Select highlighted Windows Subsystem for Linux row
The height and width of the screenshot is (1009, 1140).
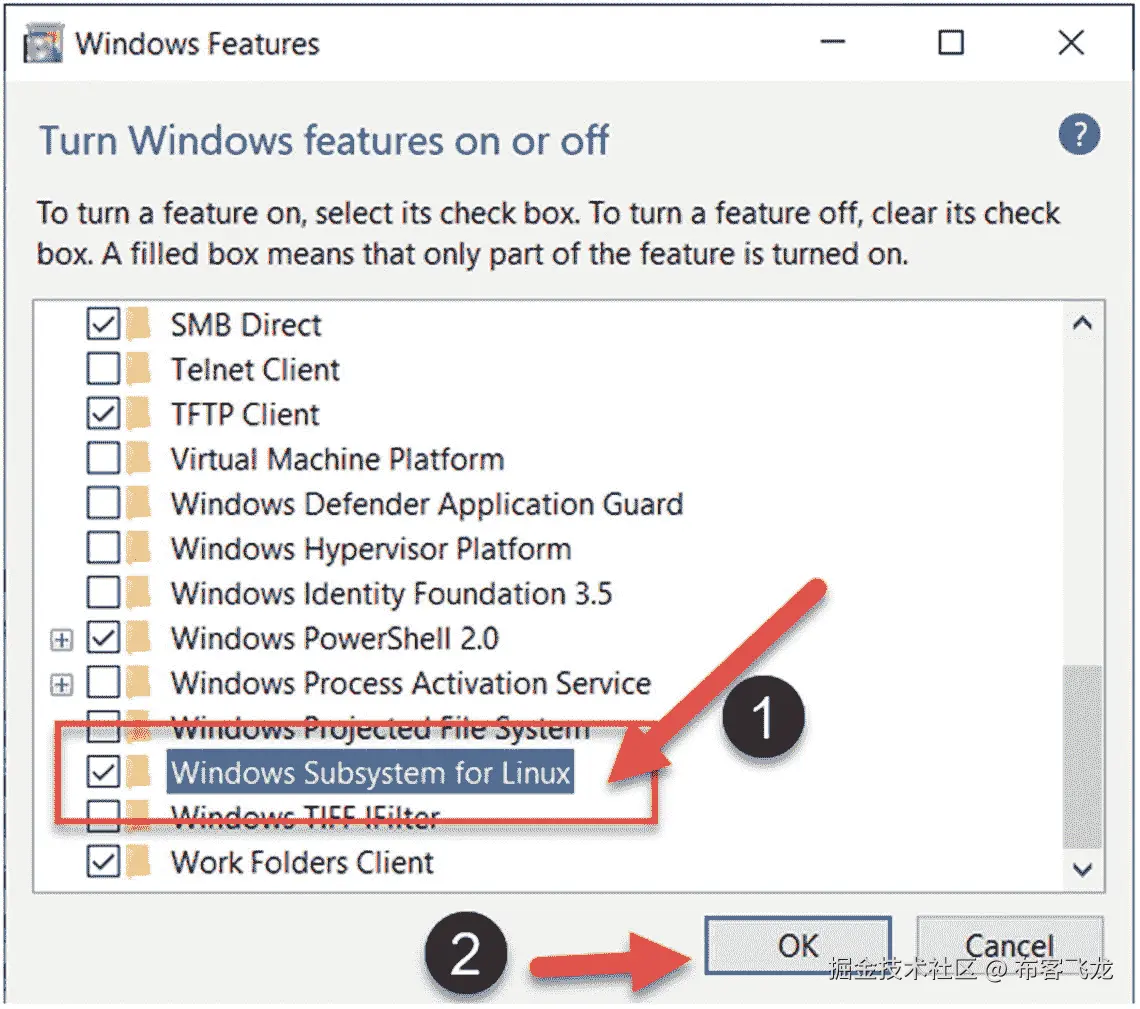pyautogui.click(x=371, y=772)
